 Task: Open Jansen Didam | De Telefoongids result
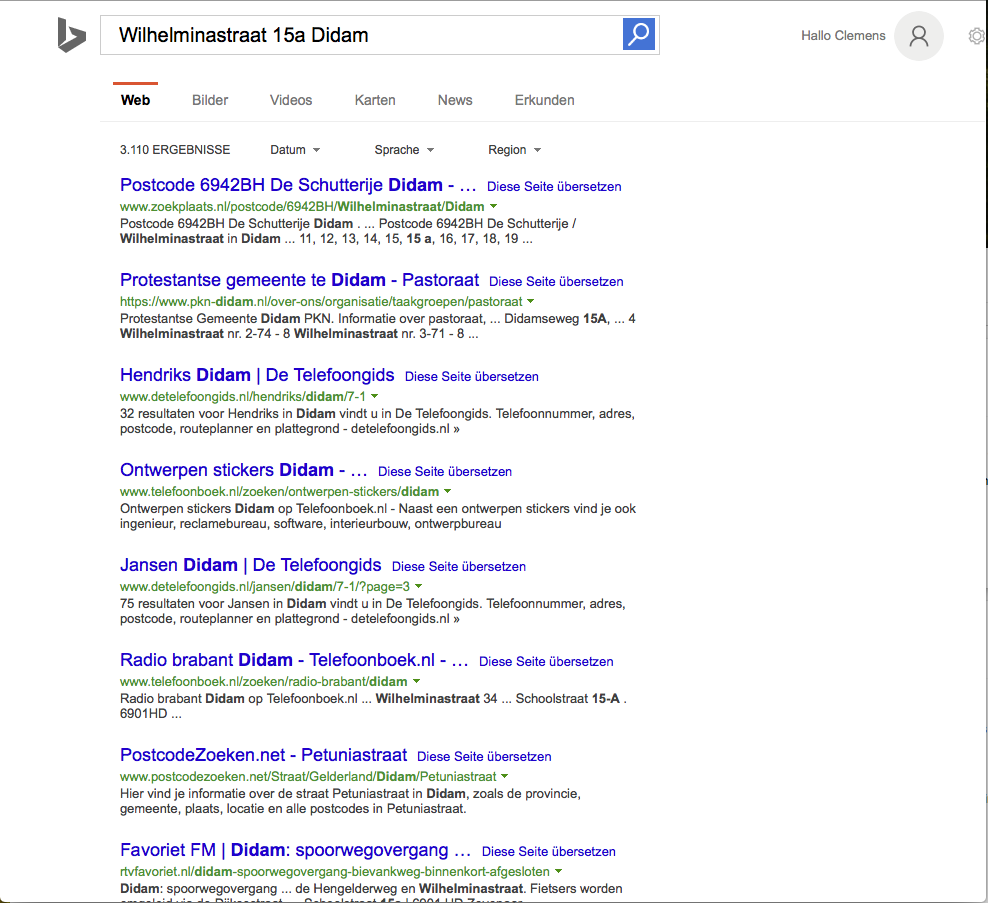pos(251,565)
